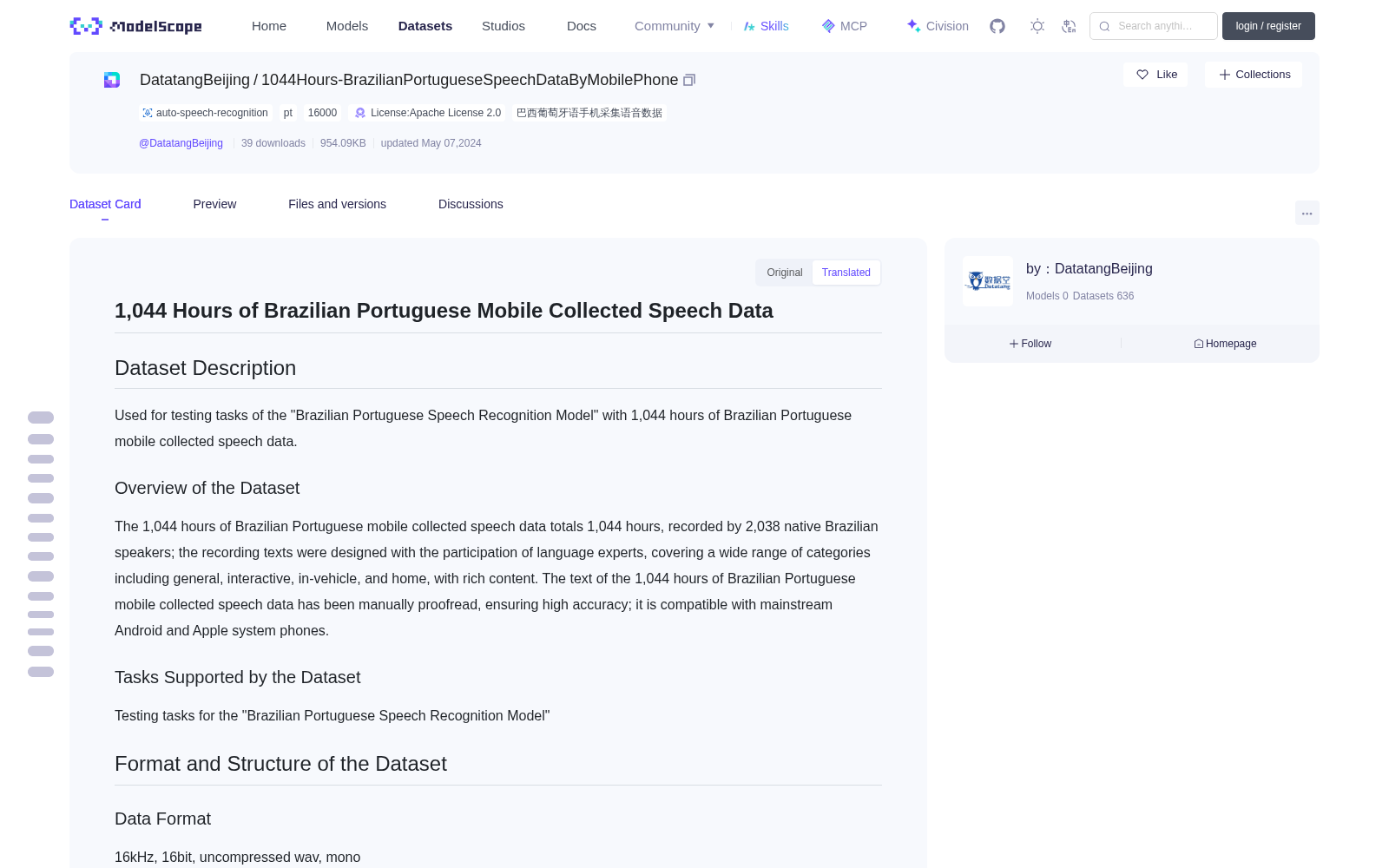
Task: Visit the publisher Homepage
Action: (x=1225, y=344)
